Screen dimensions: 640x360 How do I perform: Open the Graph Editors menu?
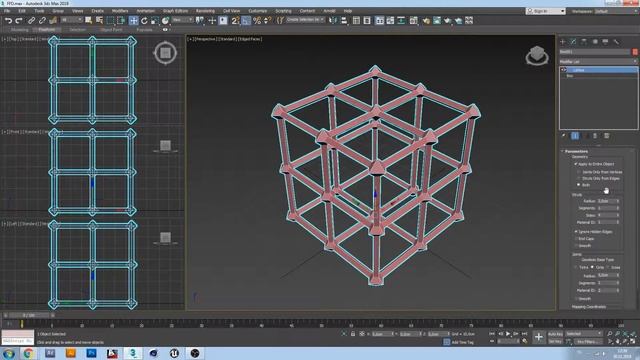point(176,11)
